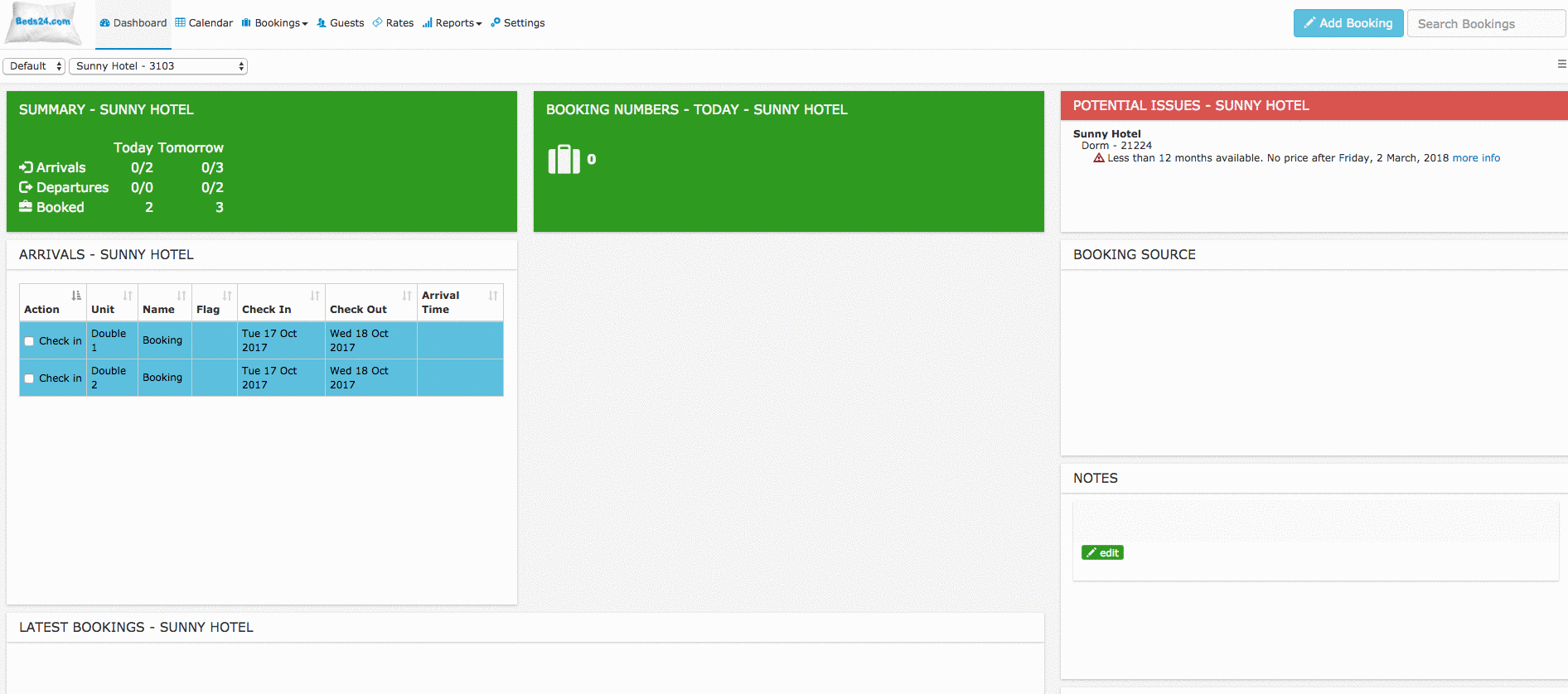
Task: Go to the Dashboard tab
Action: point(133,23)
